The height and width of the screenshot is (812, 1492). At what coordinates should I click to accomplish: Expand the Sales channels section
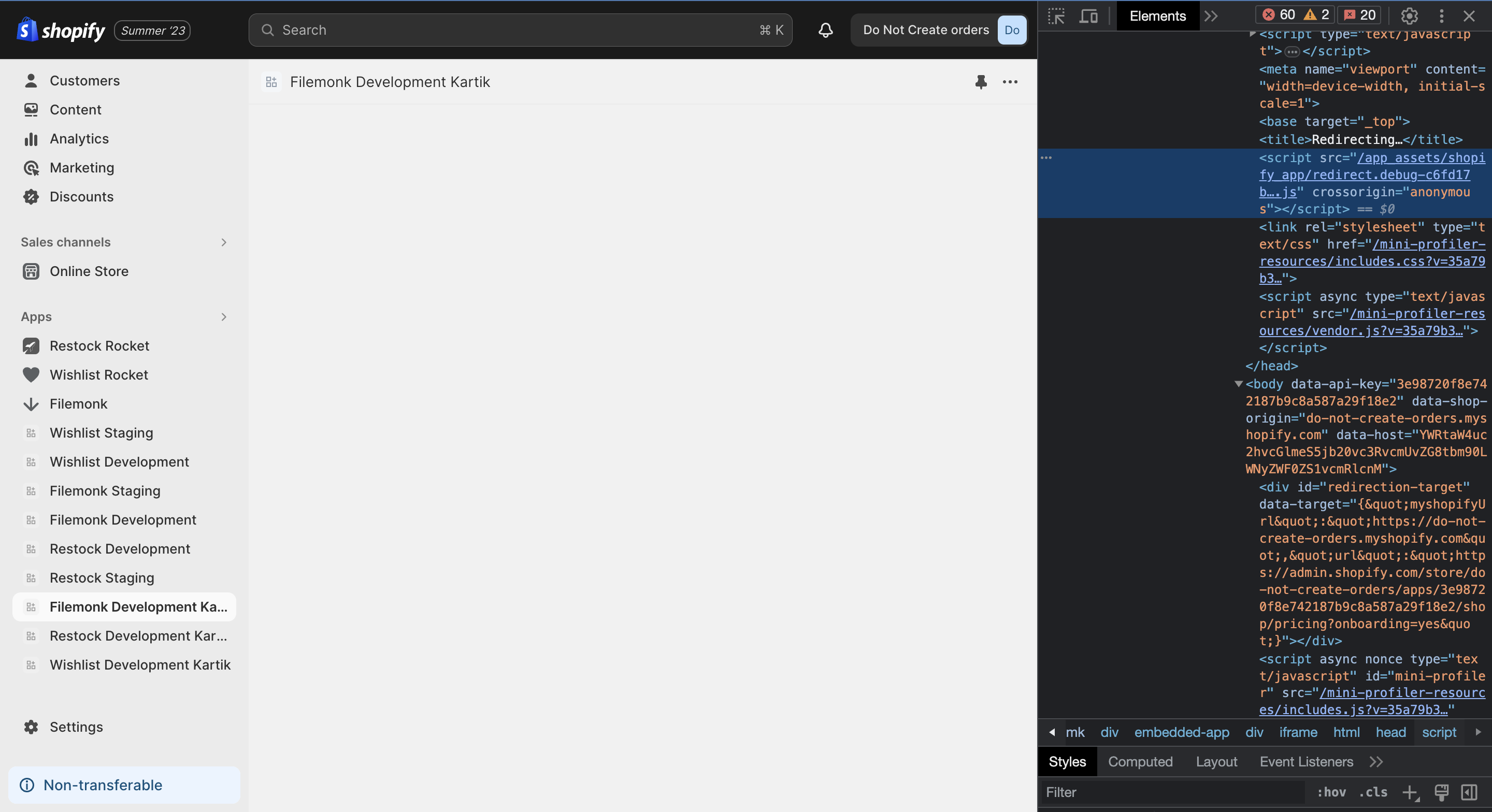point(224,242)
